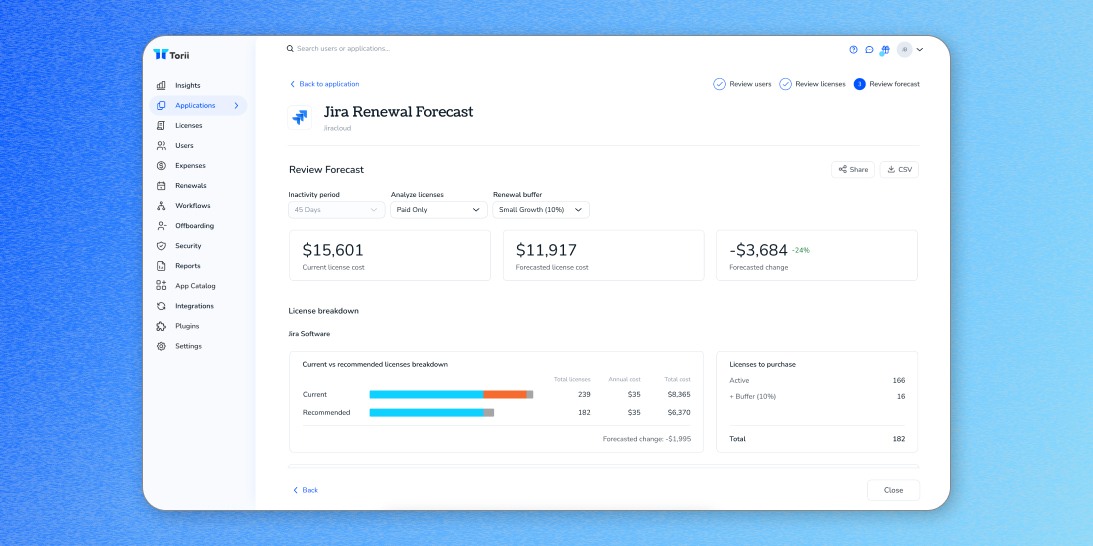Open the Analyze licenses Paid Only dropdown
The height and width of the screenshot is (546, 1093).
point(438,209)
